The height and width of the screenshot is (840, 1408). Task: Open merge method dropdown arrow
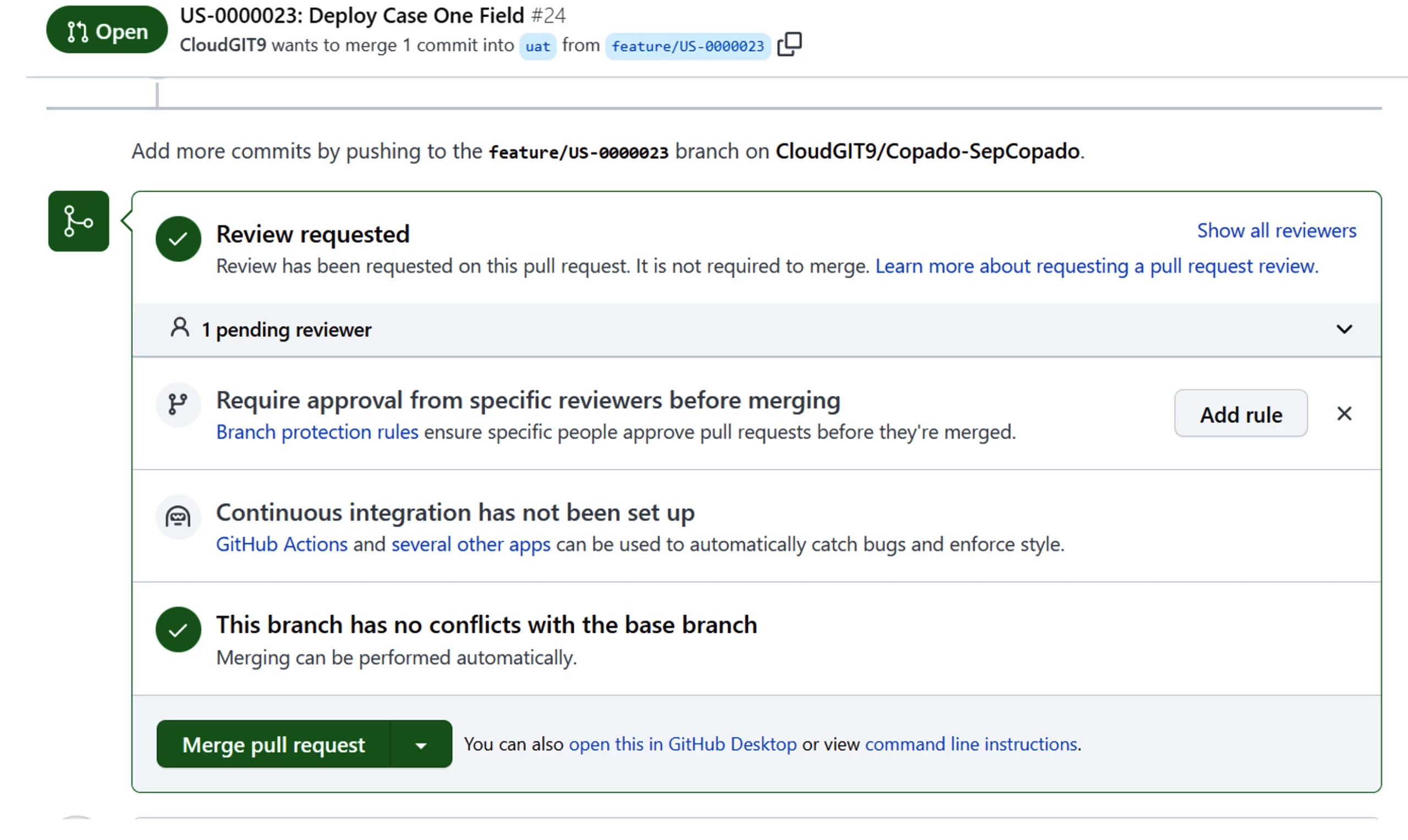421,745
